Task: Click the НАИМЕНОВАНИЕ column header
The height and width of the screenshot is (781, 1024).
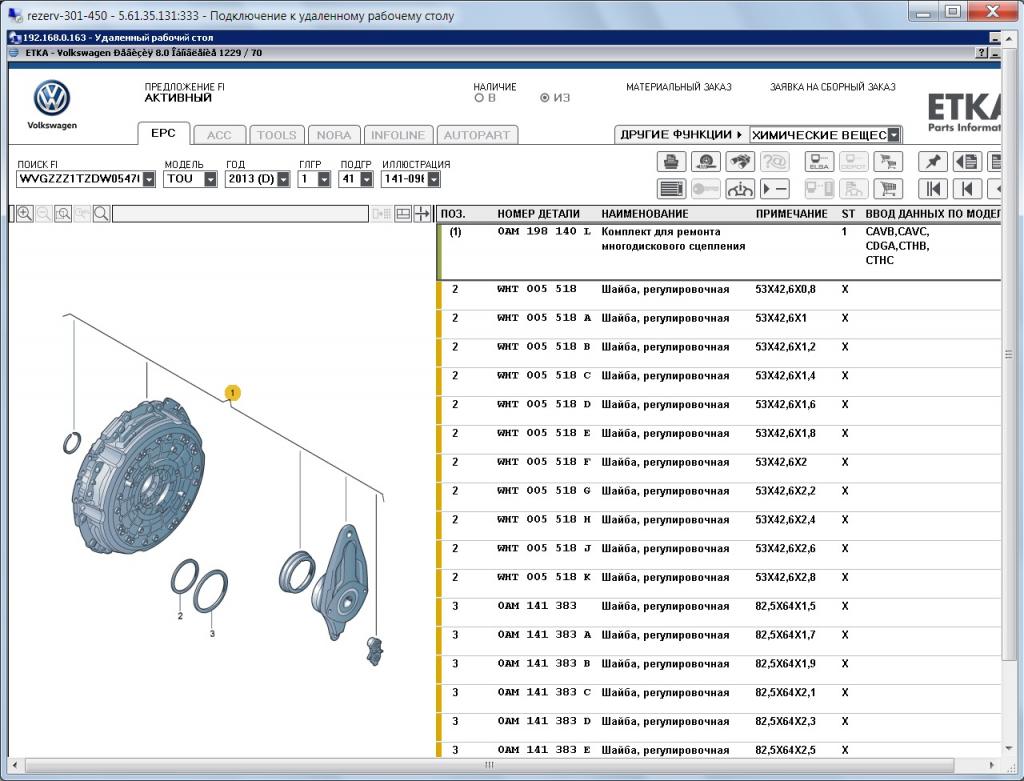Action: click(x=645, y=214)
